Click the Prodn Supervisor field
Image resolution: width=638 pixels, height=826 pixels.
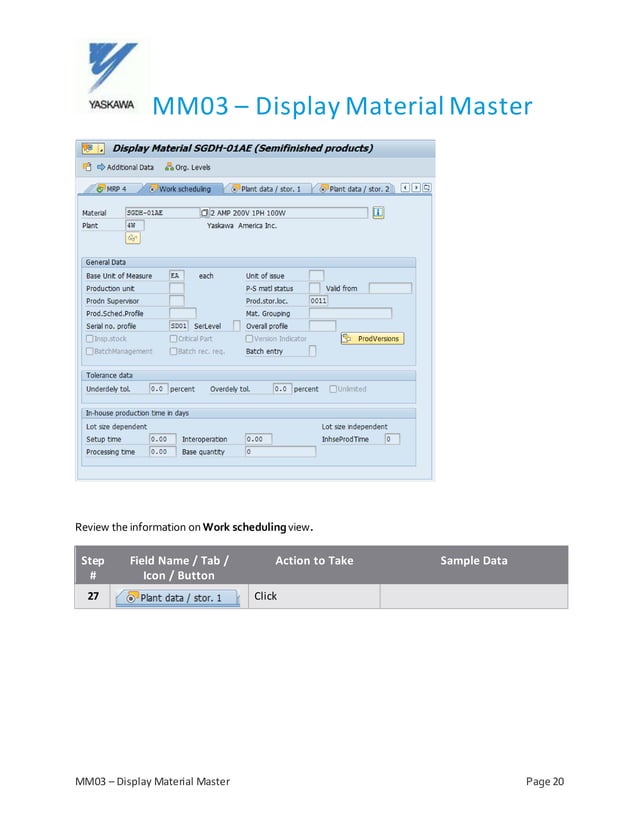[x=176, y=301]
